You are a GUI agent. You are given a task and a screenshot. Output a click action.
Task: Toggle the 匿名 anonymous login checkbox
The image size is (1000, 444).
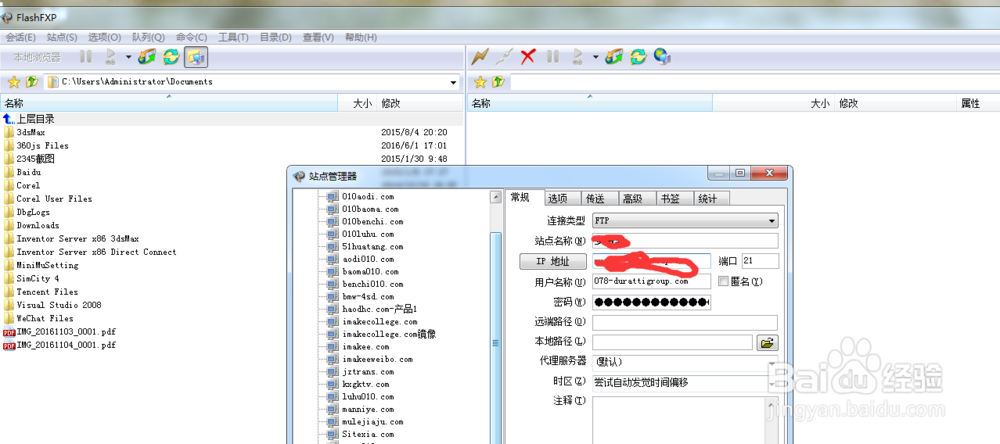click(723, 281)
